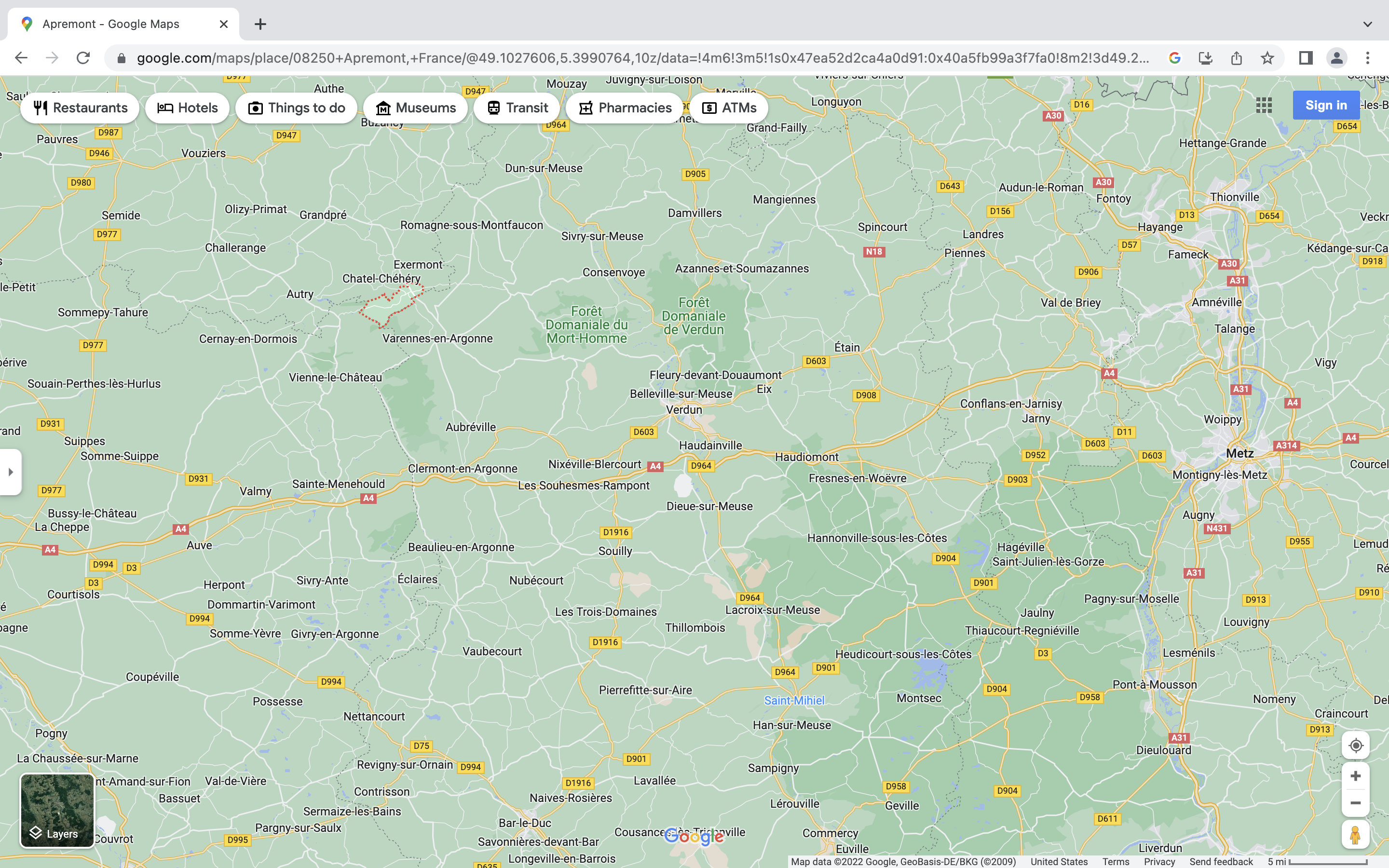The width and height of the screenshot is (1389, 868).
Task: Switch to satellite via Layers thumbnail
Action: 57,811
